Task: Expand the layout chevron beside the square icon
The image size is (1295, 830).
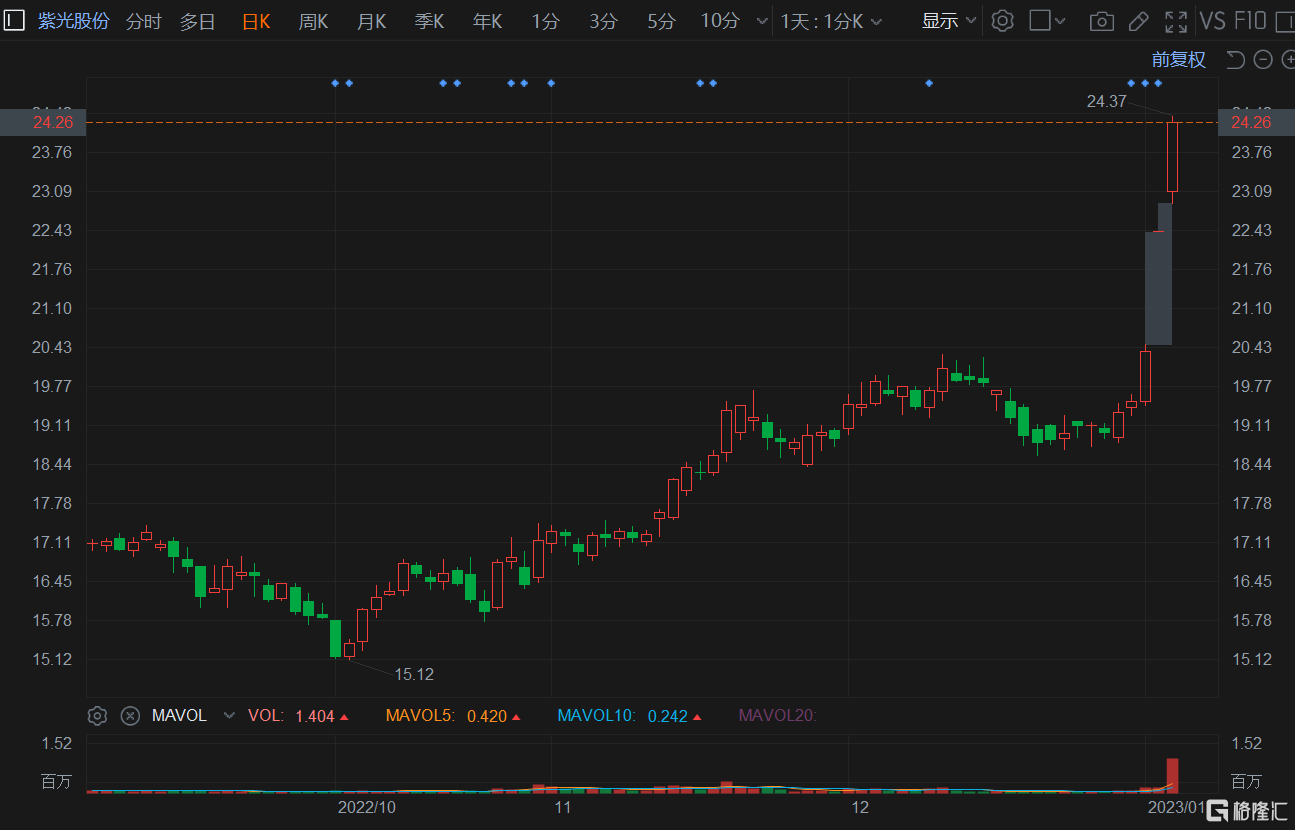Action: click(x=1061, y=21)
